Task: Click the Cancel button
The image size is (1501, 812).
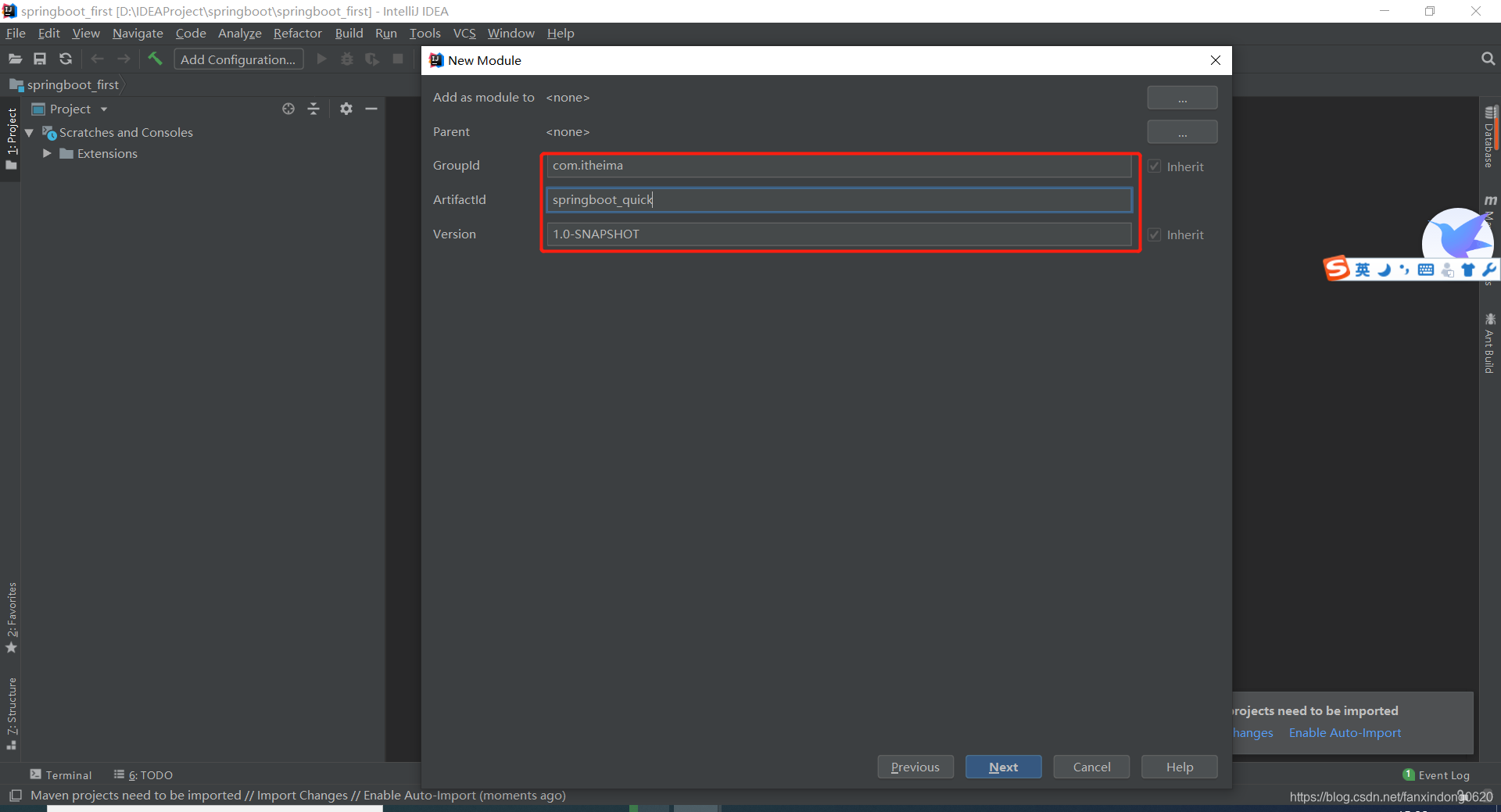Action: (1091, 767)
